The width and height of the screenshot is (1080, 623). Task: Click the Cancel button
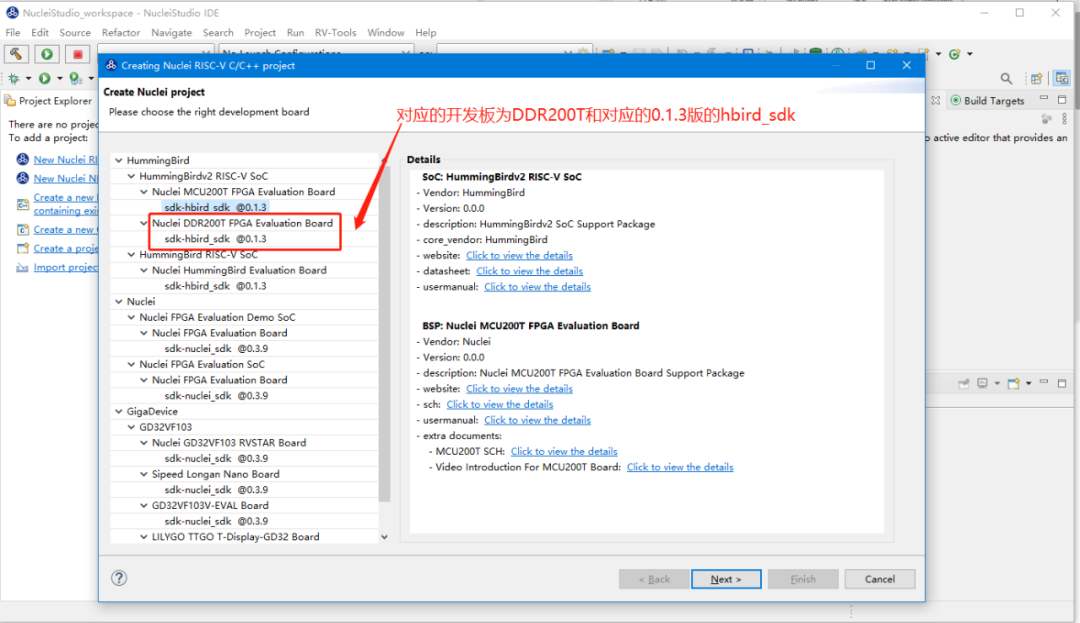[x=880, y=579]
